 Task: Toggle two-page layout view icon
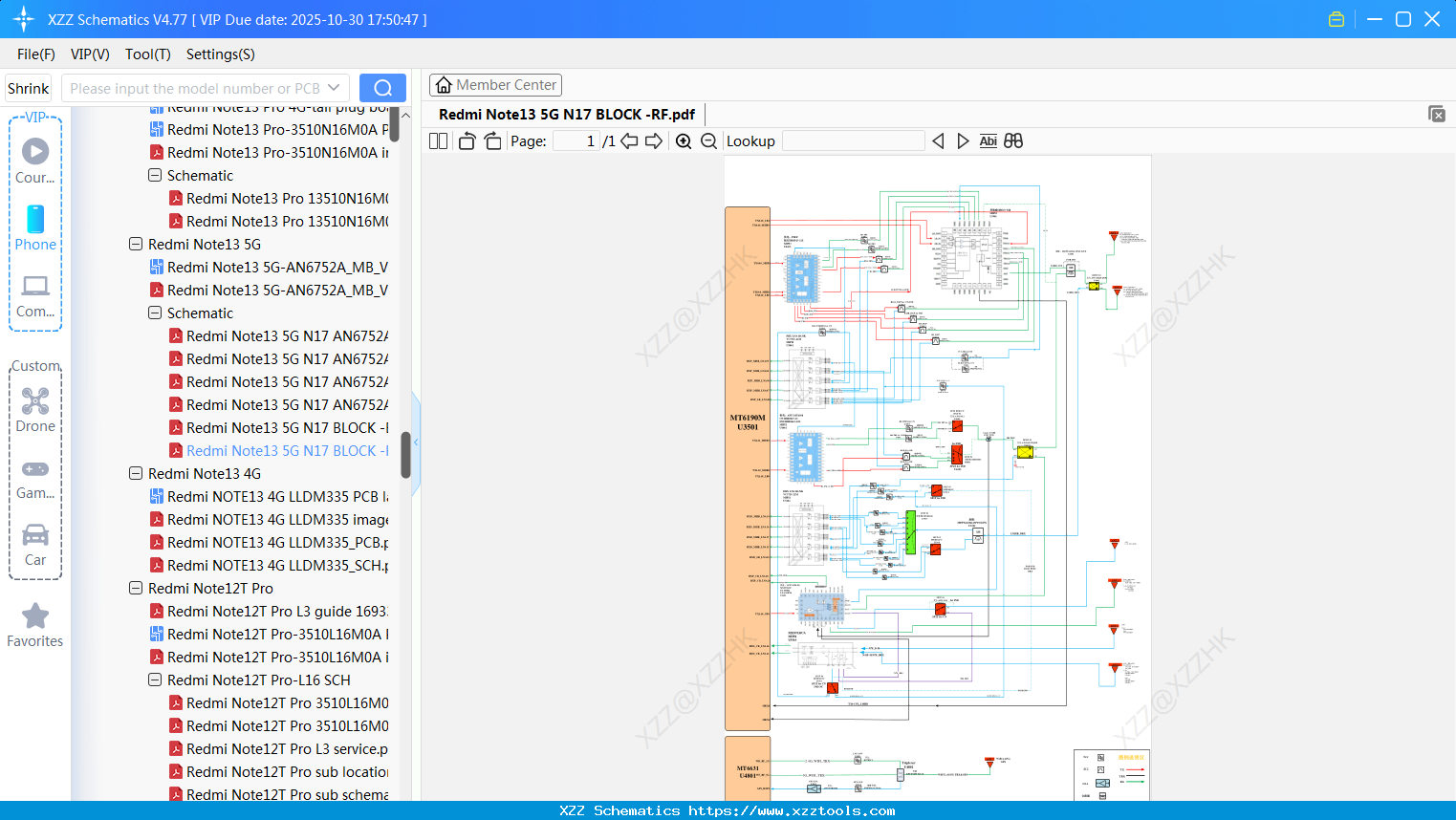(x=439, y=141)
